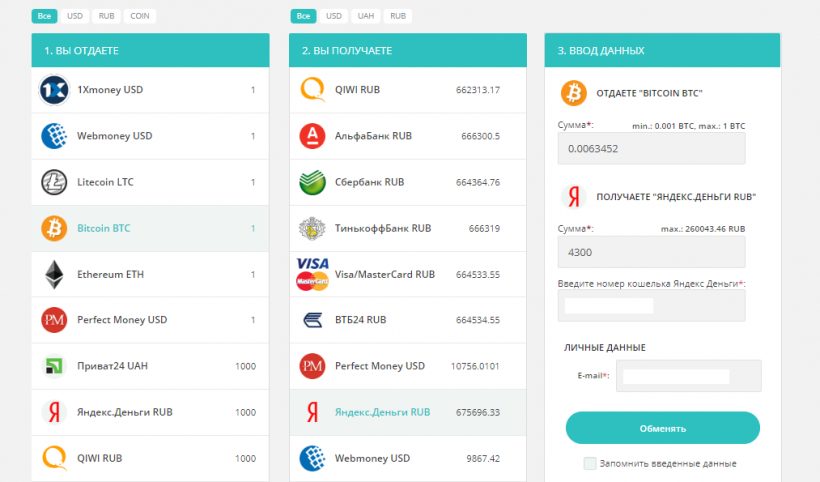The height and width of the screenshot is (482, 820).
Task: Click the rate value 666300.5
Action: tap(481, 136)
